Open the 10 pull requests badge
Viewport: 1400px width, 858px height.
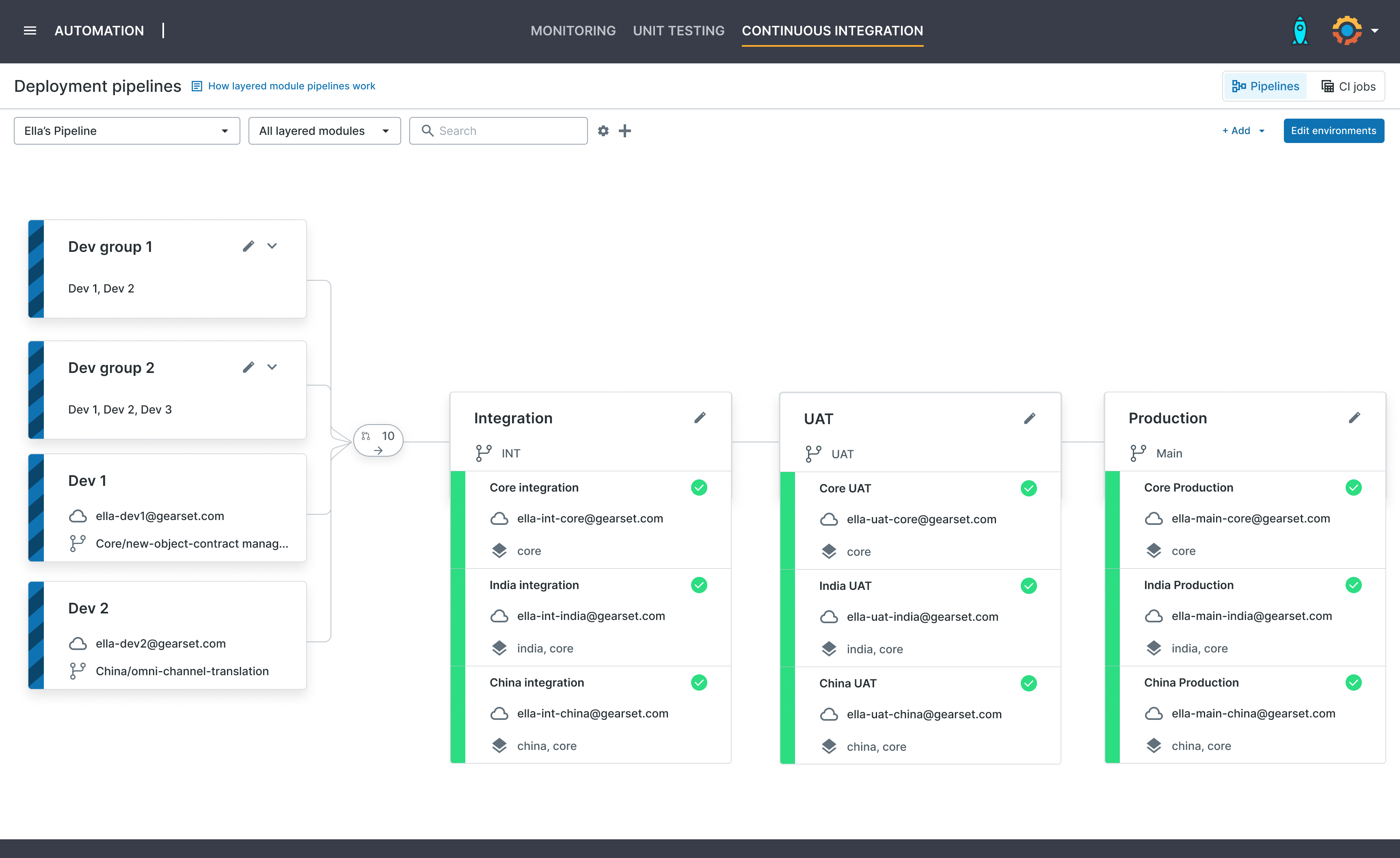click(378, 441)
